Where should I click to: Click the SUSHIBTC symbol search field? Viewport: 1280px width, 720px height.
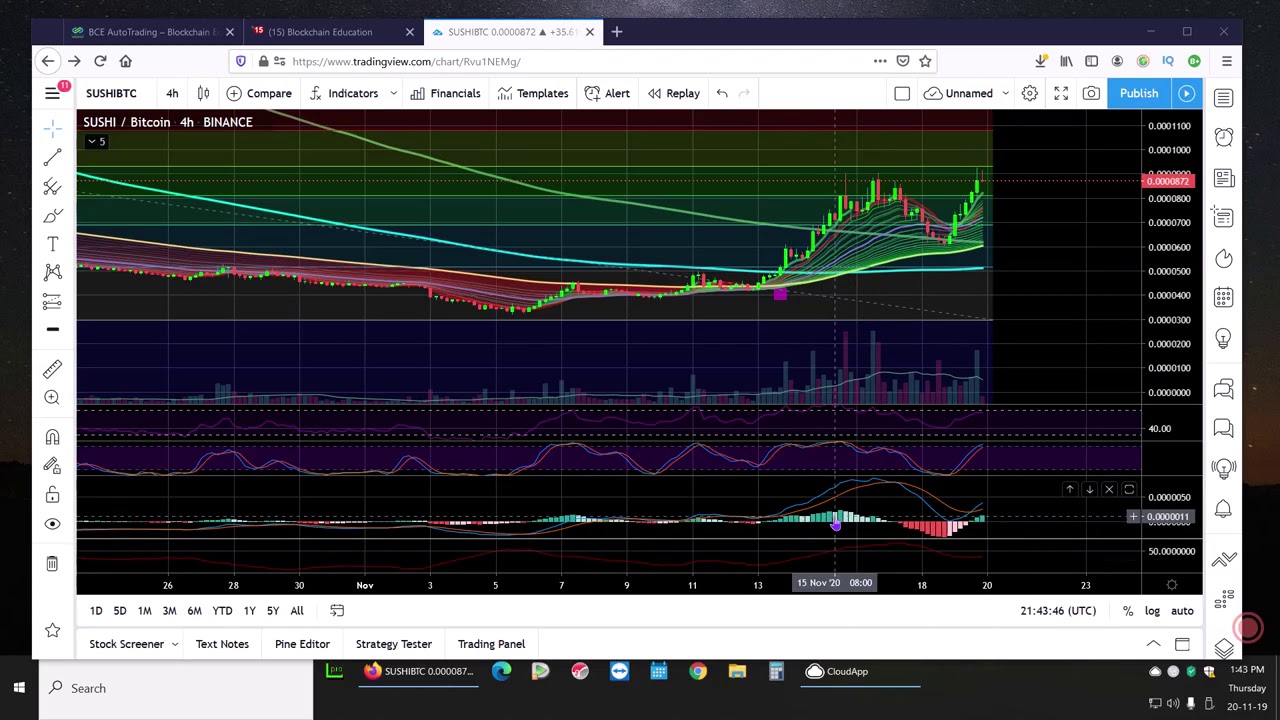pos(111,93)
